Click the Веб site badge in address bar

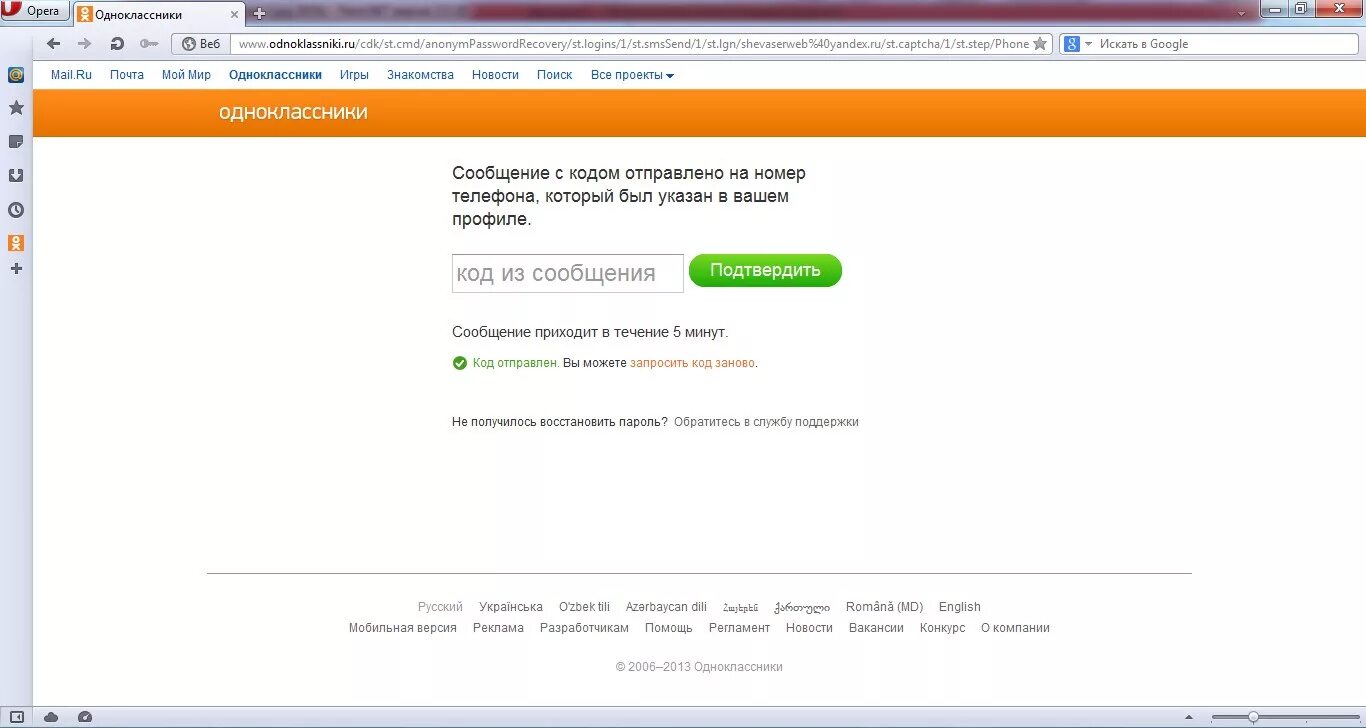(201, 44)
